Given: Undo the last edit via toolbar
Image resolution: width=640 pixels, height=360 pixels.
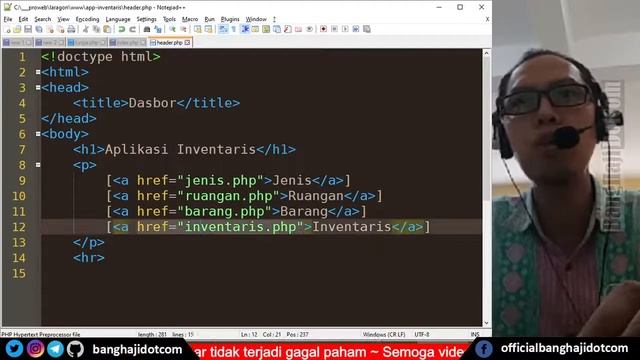Looking at the screenshot, I should 121,29.
